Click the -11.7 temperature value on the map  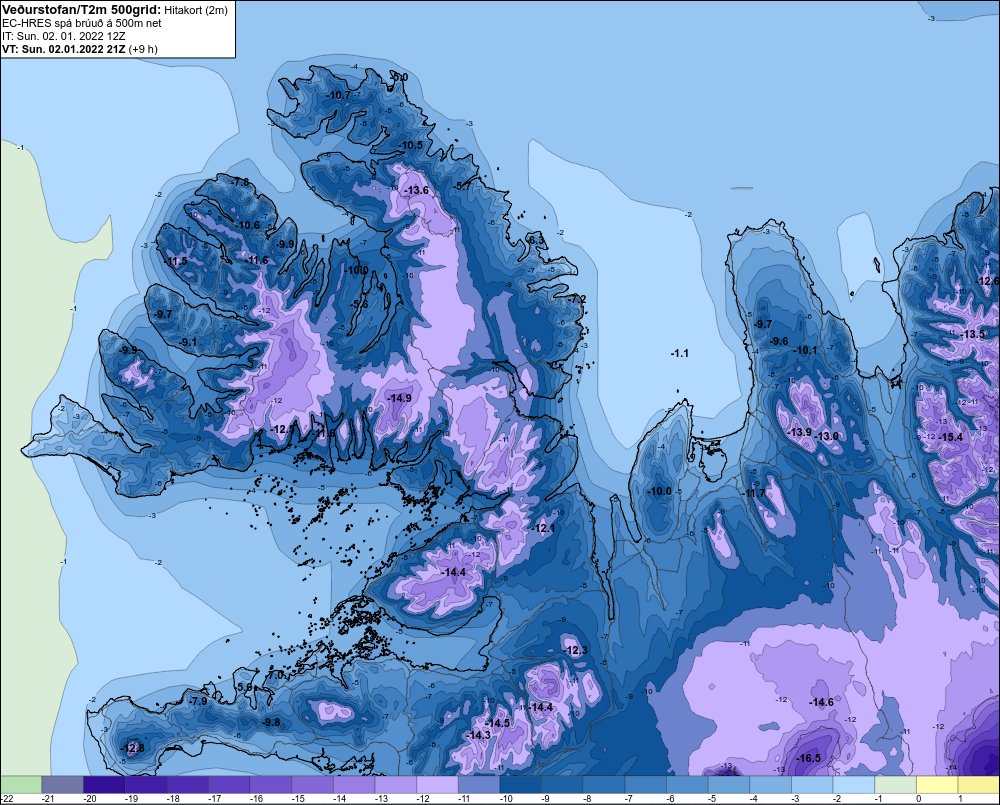coord(754,494)
